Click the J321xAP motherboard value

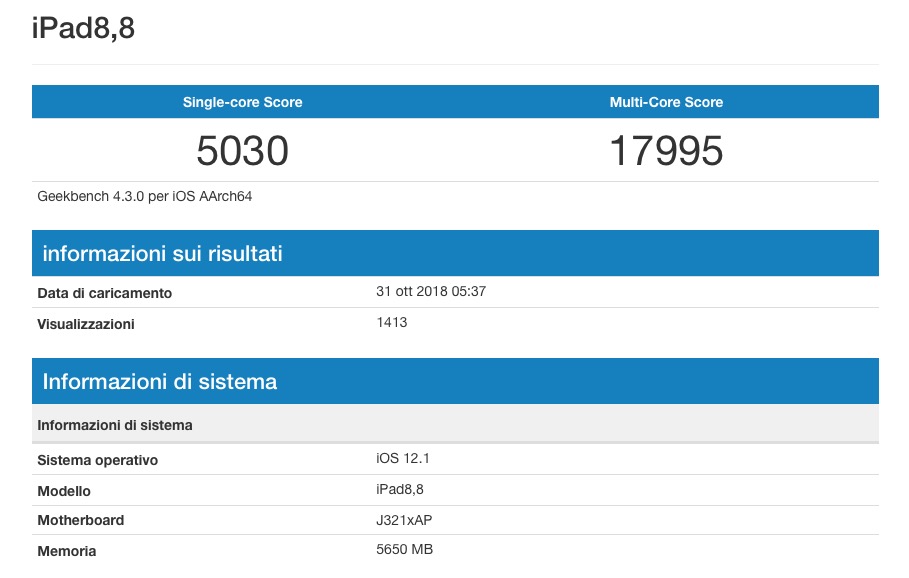[x=404, y=520]
